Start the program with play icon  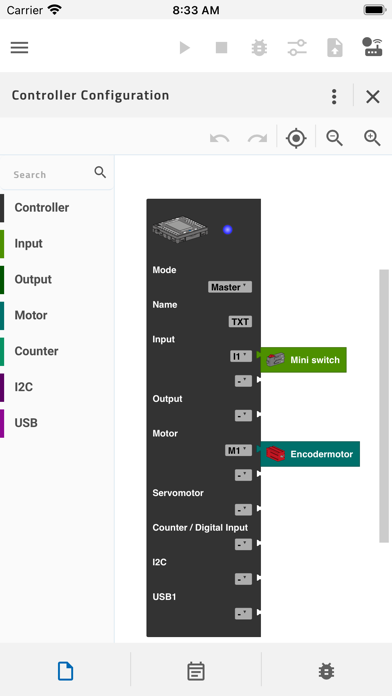185,47
